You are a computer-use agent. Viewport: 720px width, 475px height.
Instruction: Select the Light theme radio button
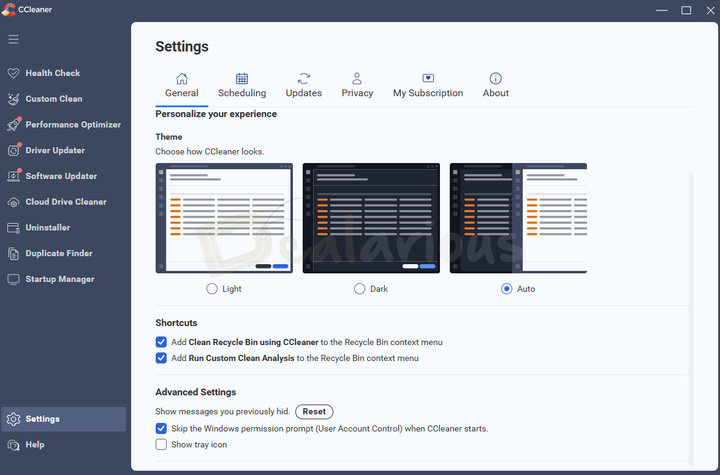tap(212, 288)
